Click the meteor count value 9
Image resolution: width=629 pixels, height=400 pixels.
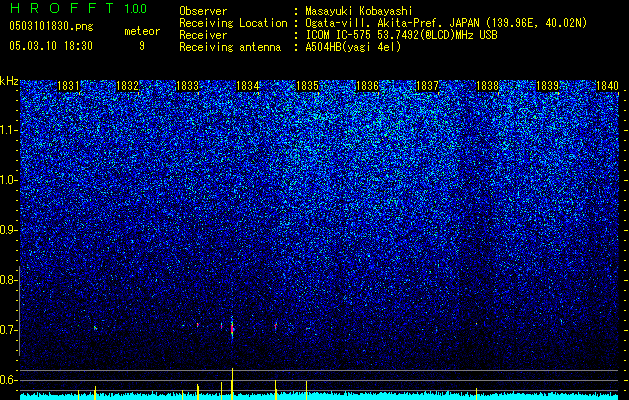[x=142, y=46]
